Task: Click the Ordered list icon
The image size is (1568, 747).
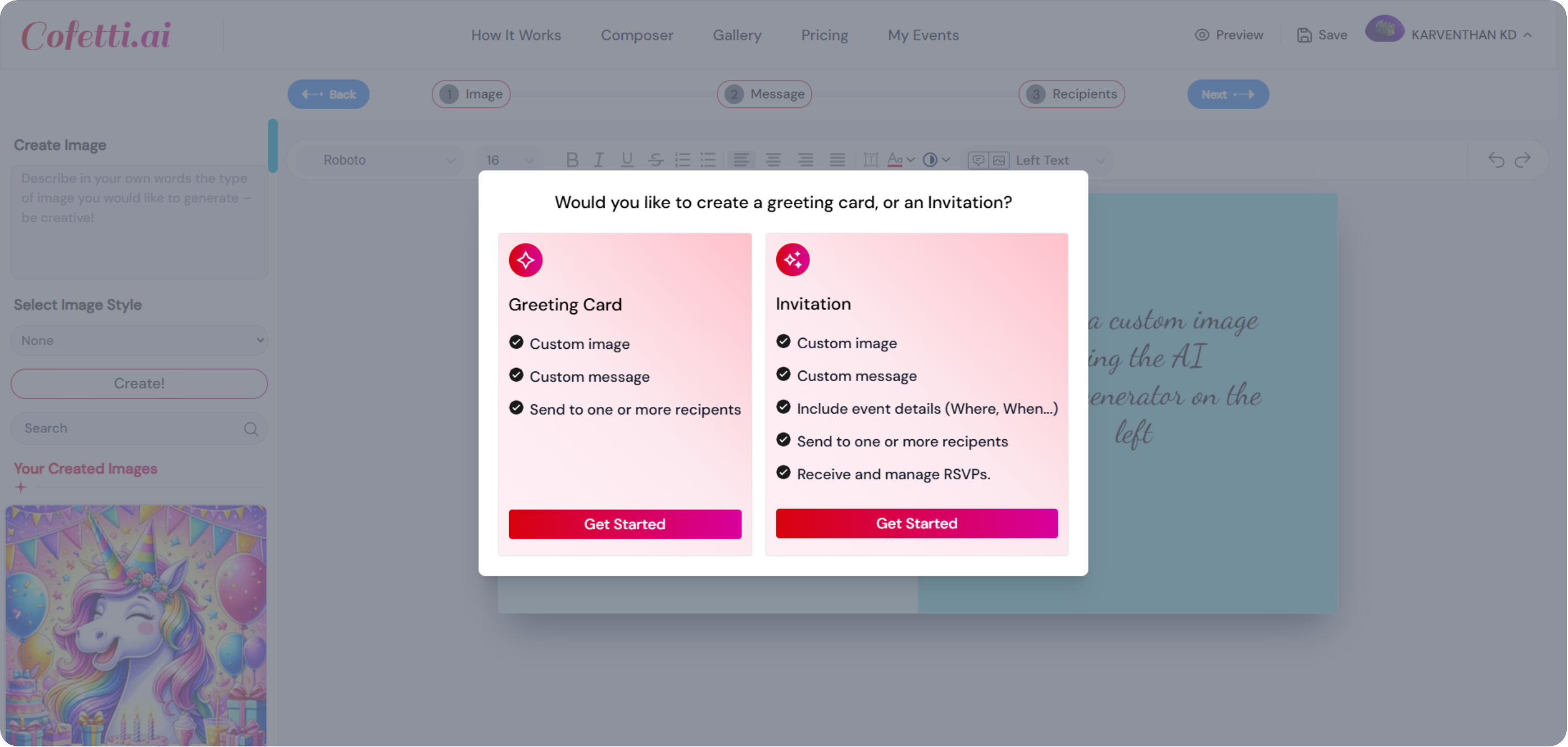Action: pyautogui.click(x=681, y=160)
